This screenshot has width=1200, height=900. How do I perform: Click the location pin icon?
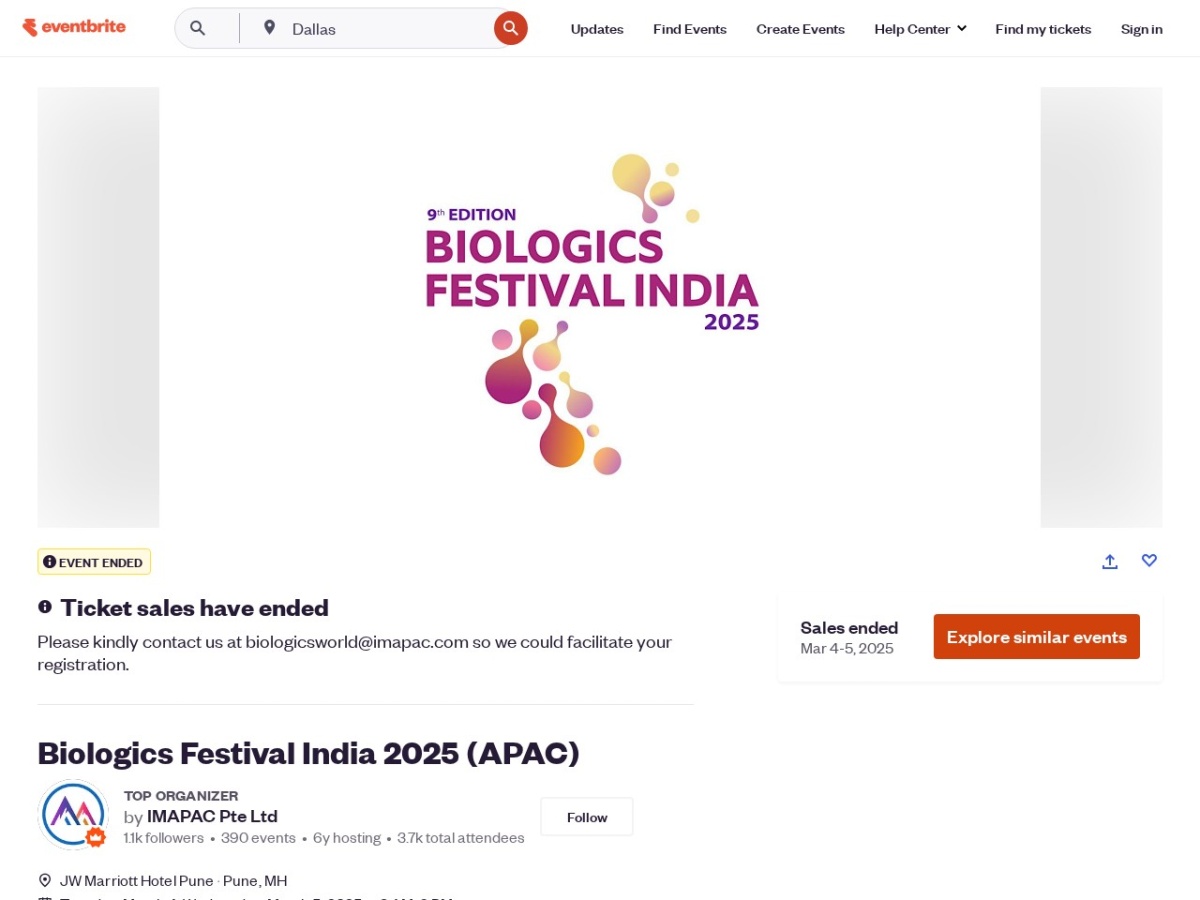[x=269, y=28]
